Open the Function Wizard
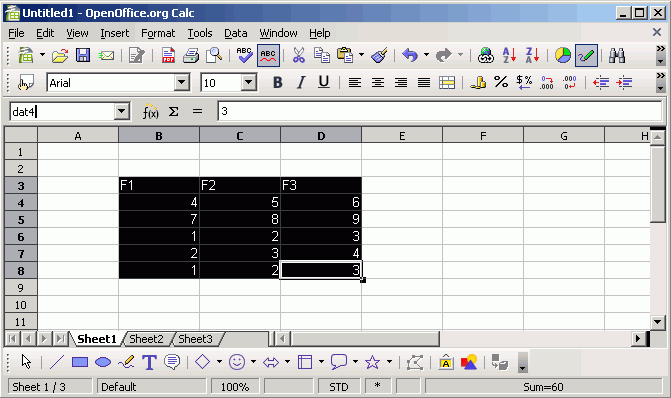This screenshot has width=671, height=398. click(150, 112)
